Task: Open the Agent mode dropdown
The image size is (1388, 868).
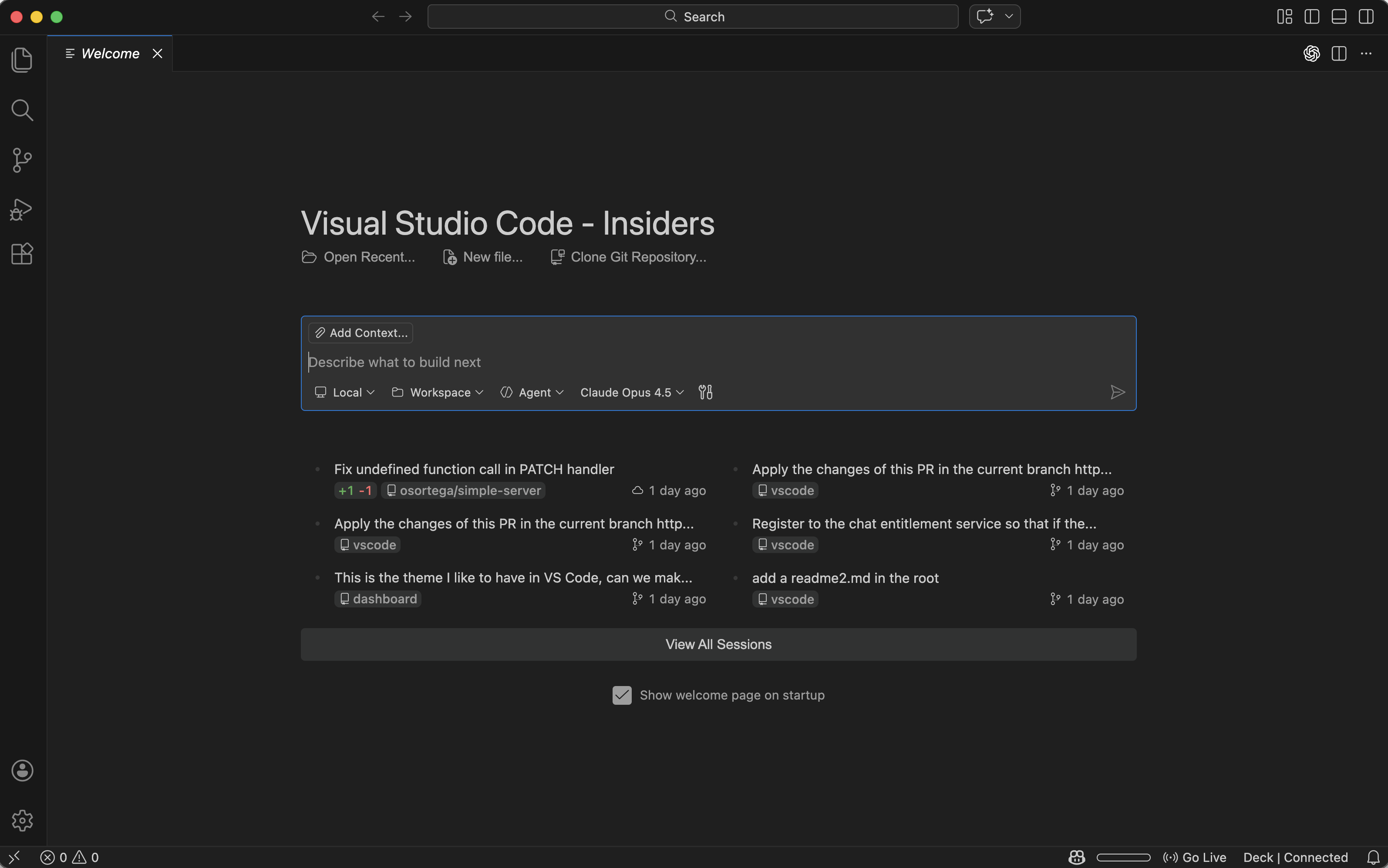Action: [531, 392]
